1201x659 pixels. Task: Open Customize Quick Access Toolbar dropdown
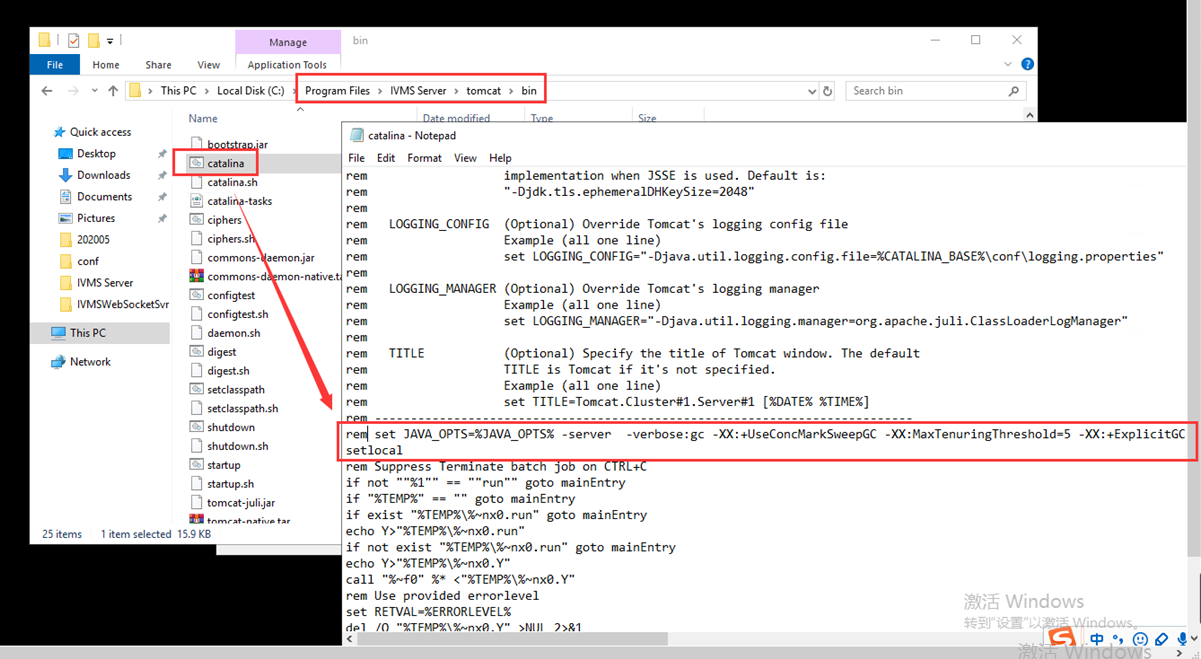pyautogui.click(x=109, y=41)
